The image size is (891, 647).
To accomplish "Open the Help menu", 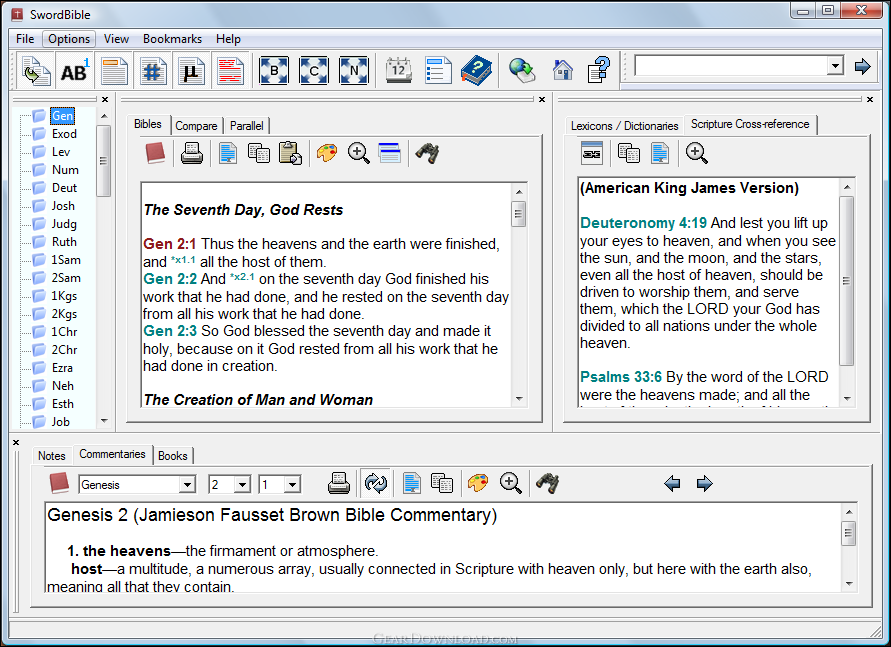I will (x=228, y=39).
